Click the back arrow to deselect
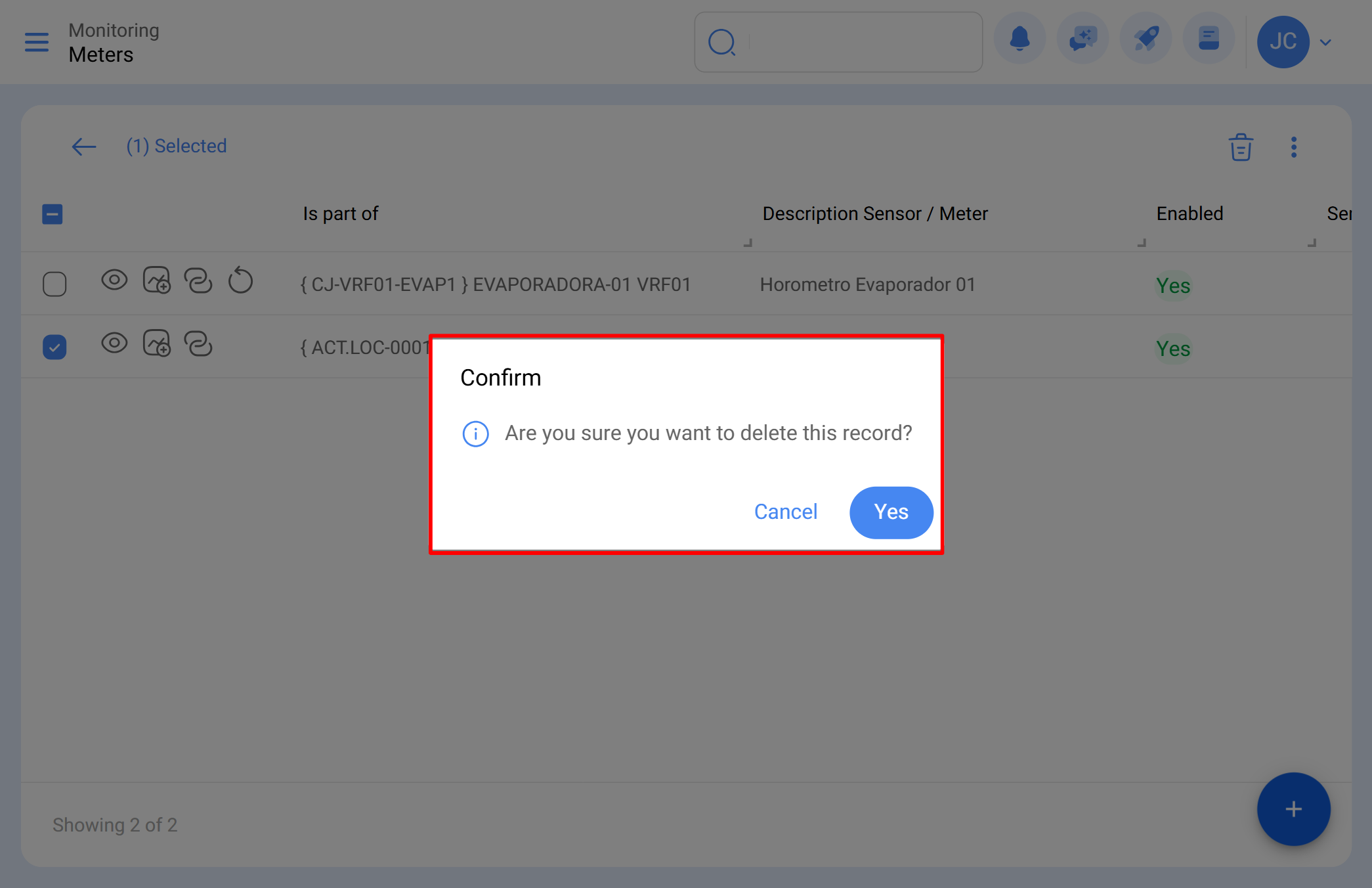Screen dimensions: 1372x888 [83, 146]
